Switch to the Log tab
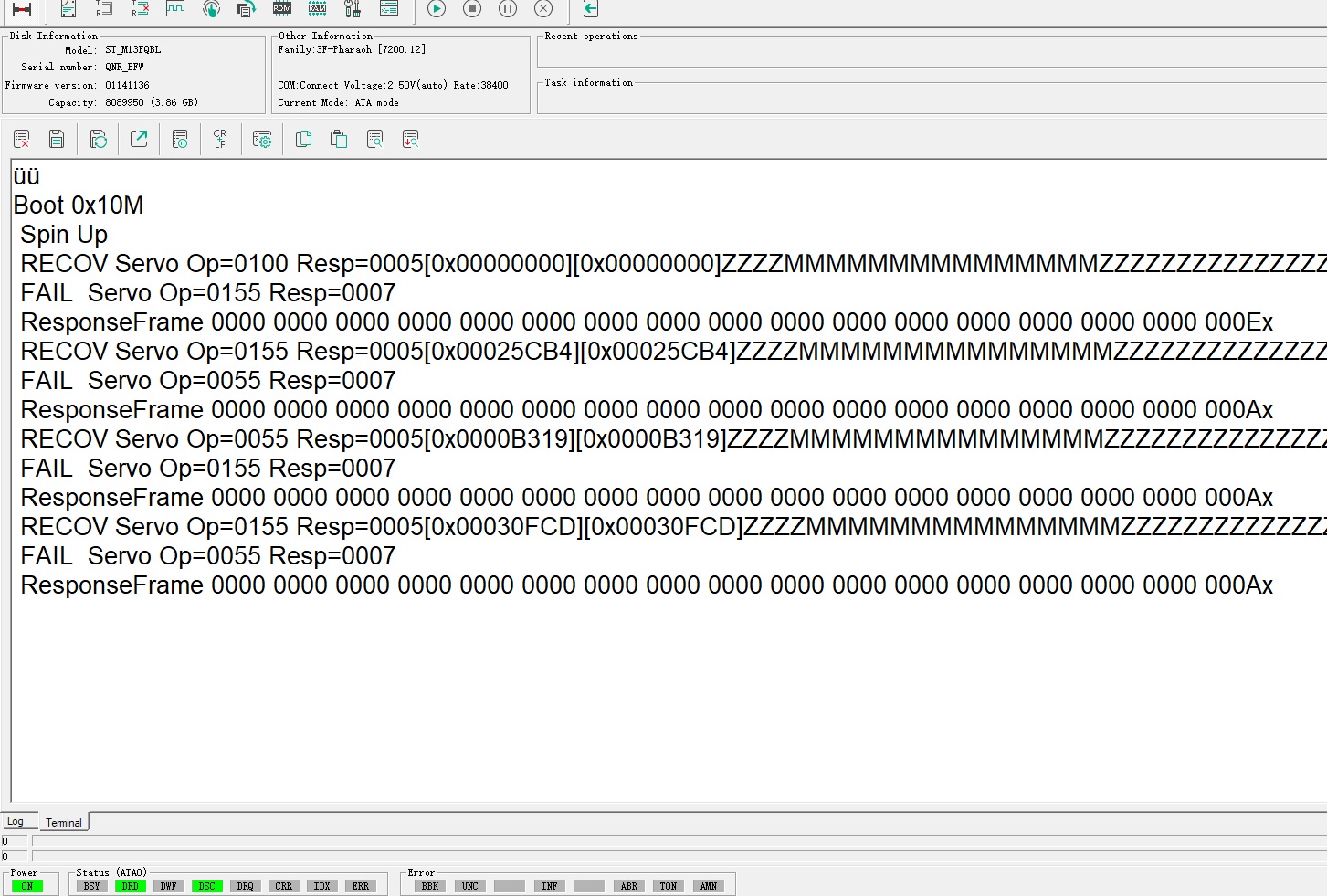Image resolution: width=1327 pixels, height=896 pixels. coord(16,821)
